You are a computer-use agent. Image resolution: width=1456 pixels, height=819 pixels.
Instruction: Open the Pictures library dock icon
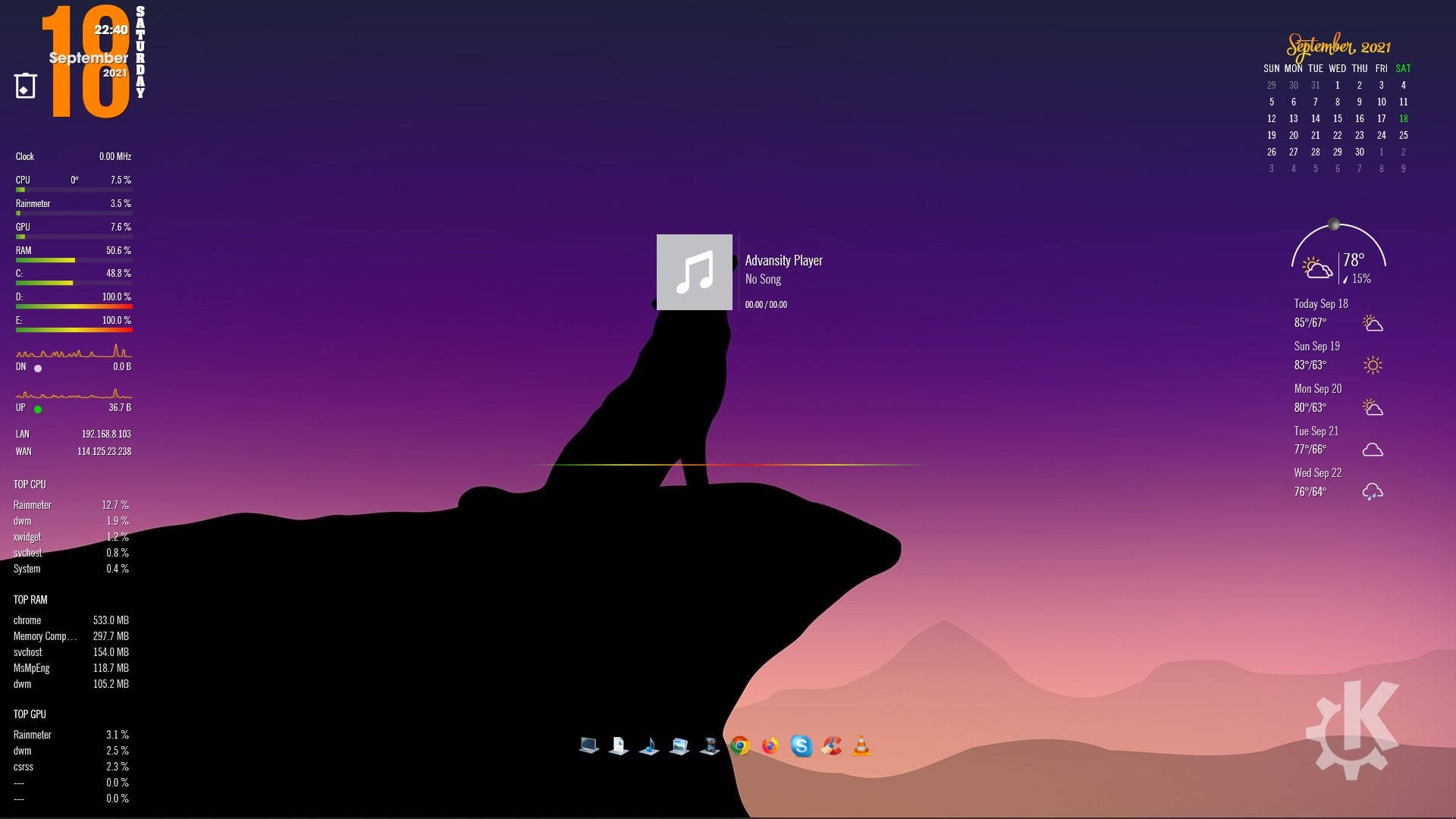(679, 745)
